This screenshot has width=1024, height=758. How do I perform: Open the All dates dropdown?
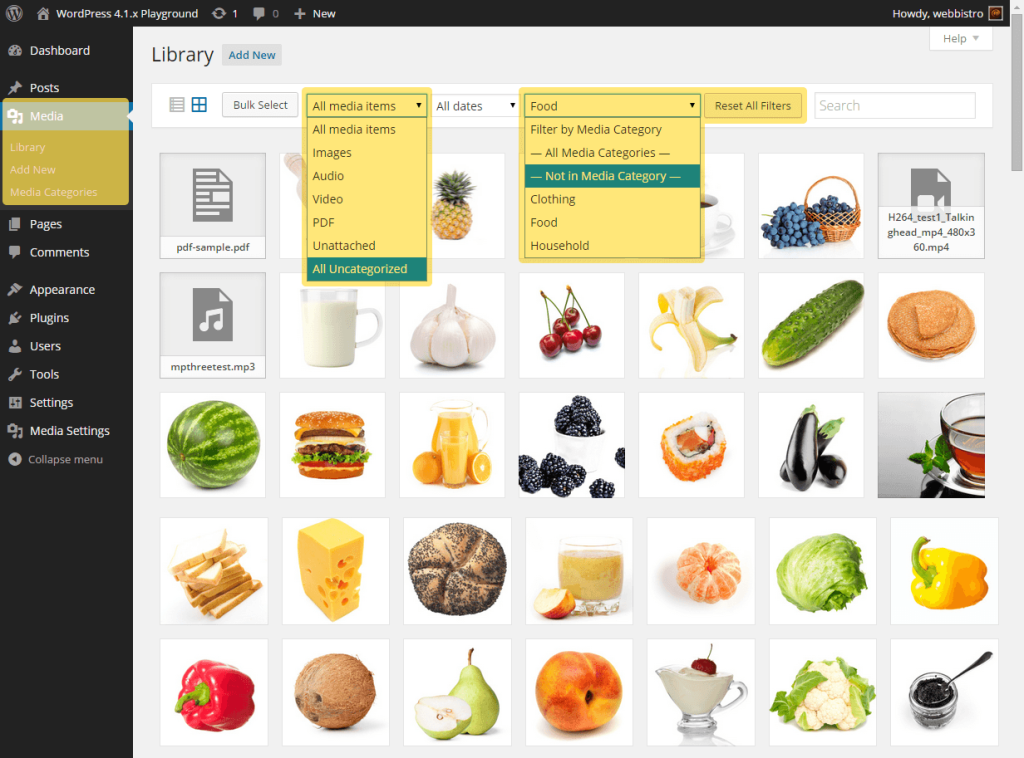(474, 106)
